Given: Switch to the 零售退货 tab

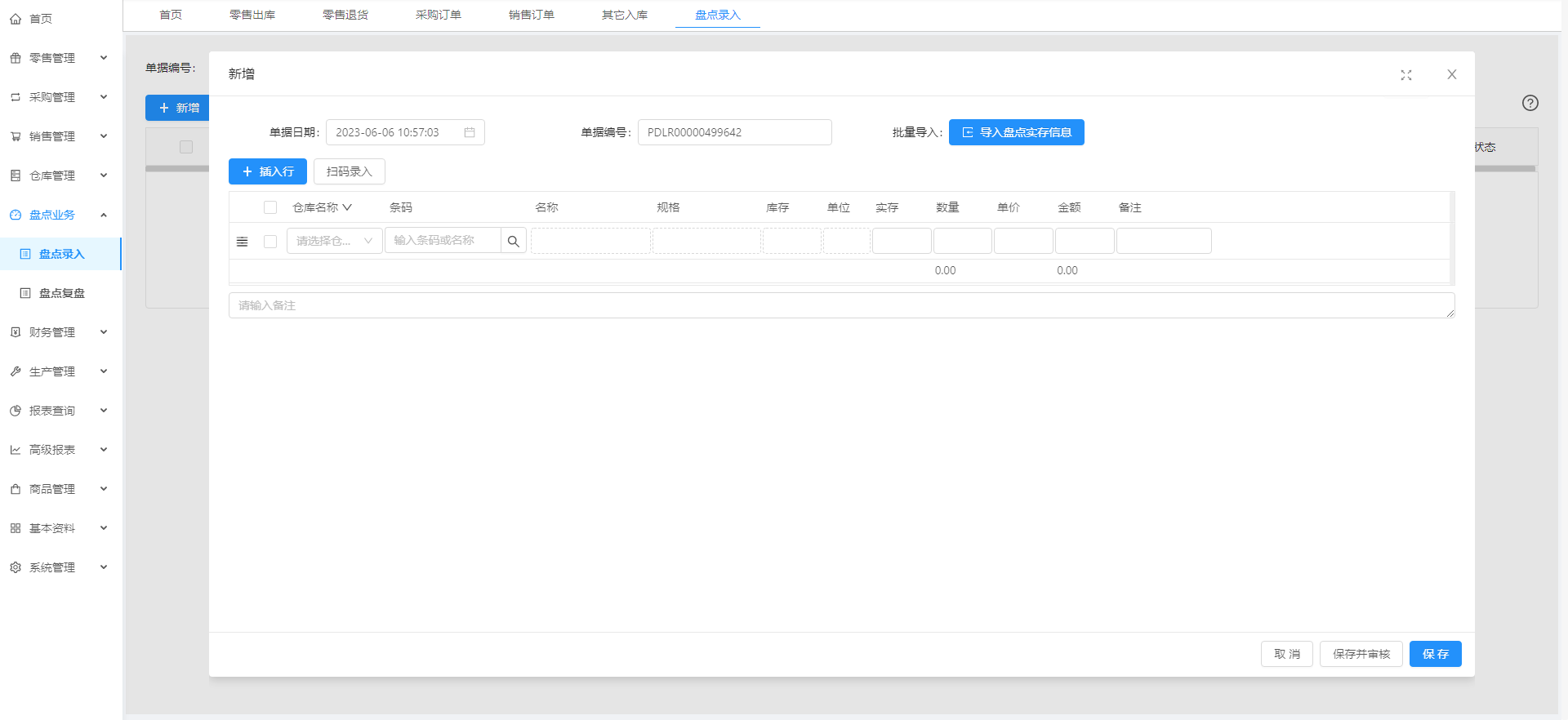Looking at the screenshot, I should [345, 15].
